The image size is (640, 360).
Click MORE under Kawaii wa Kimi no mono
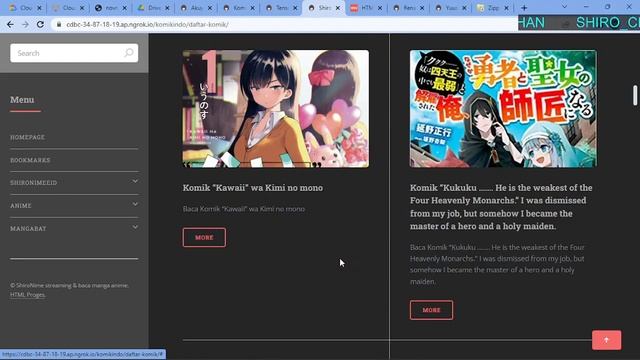pos(204,238)
